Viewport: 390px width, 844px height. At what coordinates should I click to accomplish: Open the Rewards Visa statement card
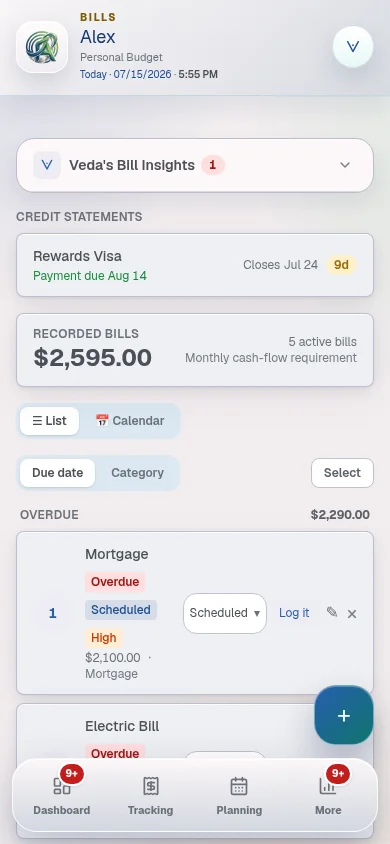pyautogui.click(x=195, y=265)
